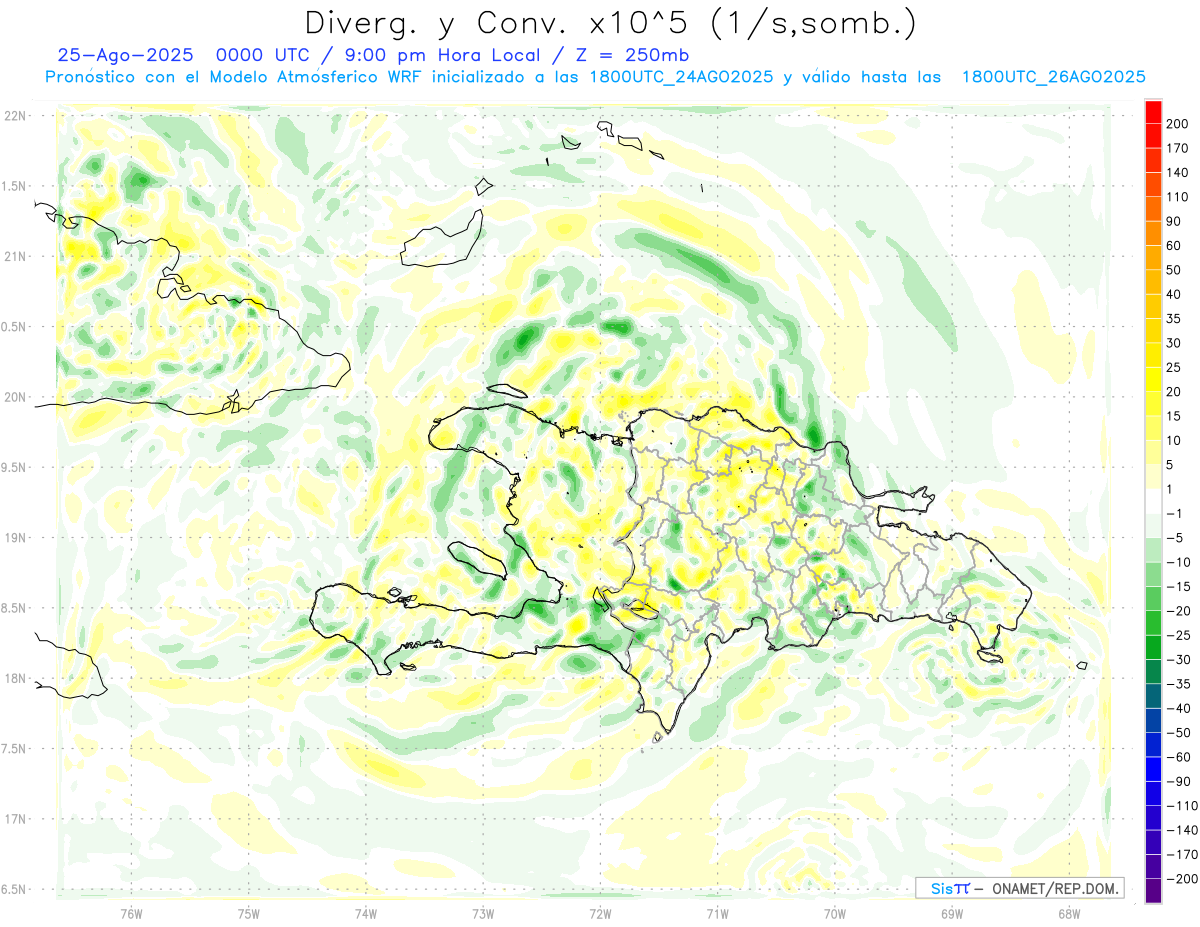Click latitude label '19N'
This screenshot has width=1200, height=927.
(x=15, y=538)
